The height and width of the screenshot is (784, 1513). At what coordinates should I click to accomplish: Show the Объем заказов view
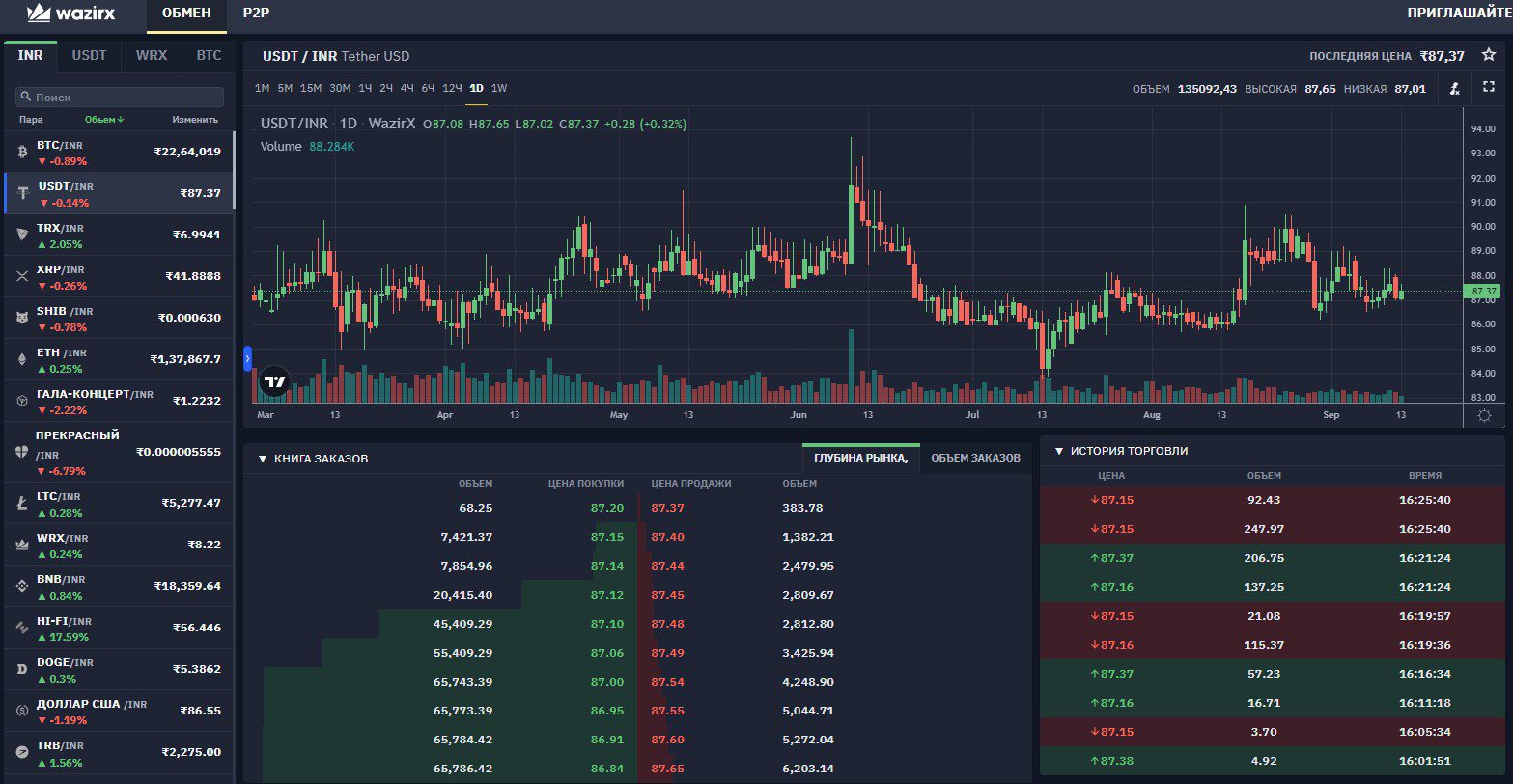(974, 458)
